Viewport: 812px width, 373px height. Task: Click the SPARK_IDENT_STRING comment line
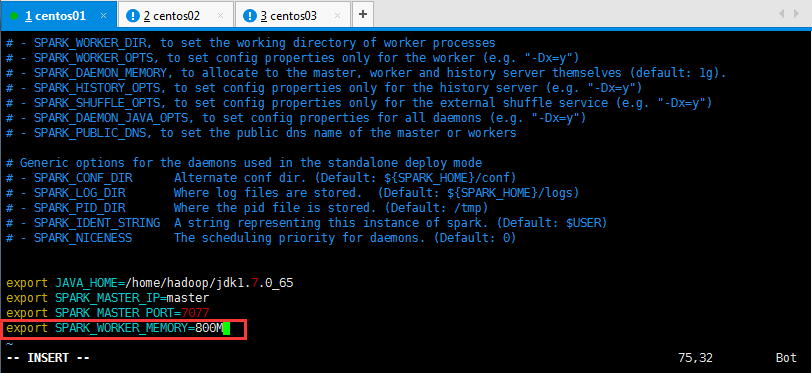coord(306,223)
